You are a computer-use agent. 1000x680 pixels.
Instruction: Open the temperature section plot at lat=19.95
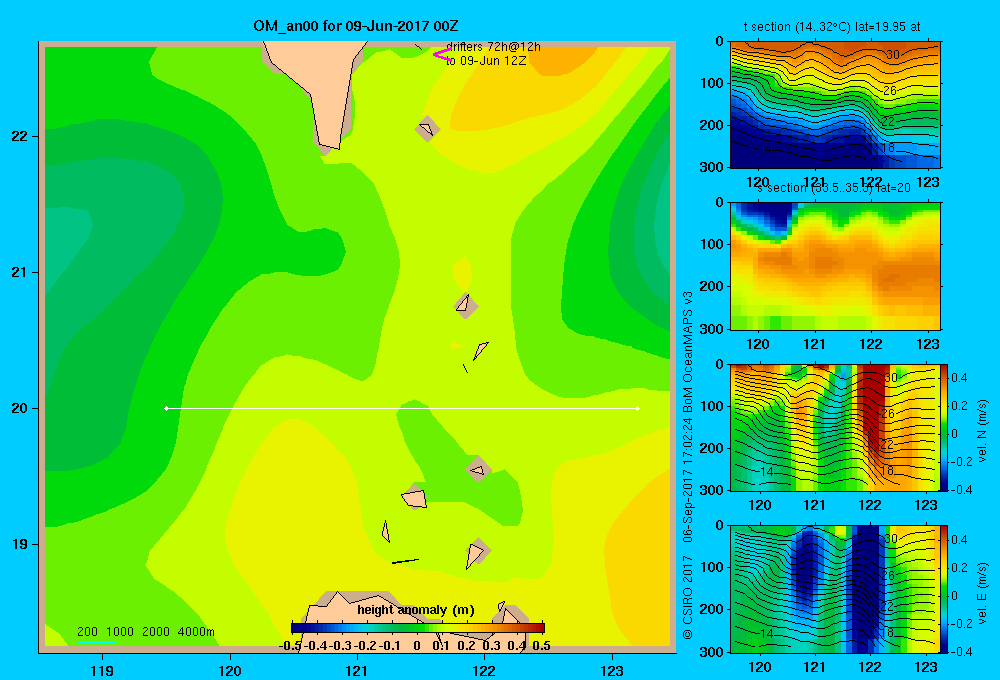point(835,105)
